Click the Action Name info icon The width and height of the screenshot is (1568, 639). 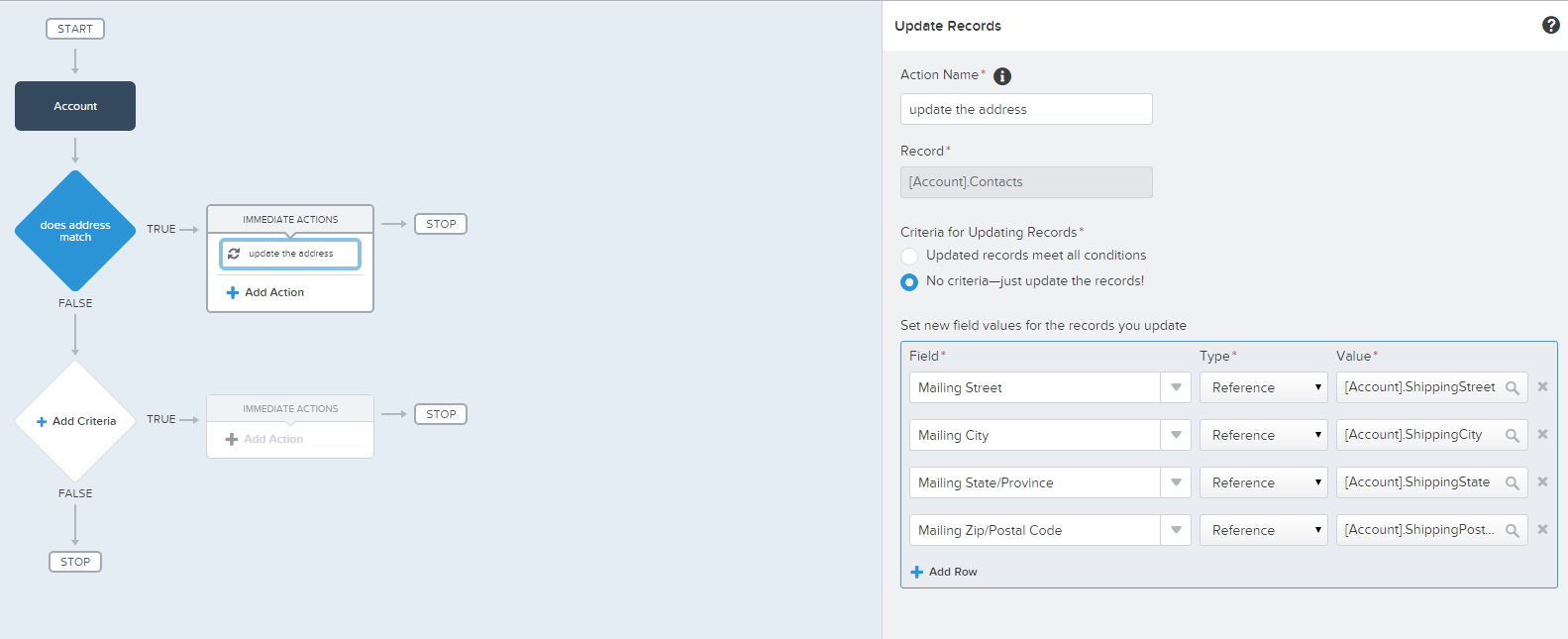[1002, 76]
